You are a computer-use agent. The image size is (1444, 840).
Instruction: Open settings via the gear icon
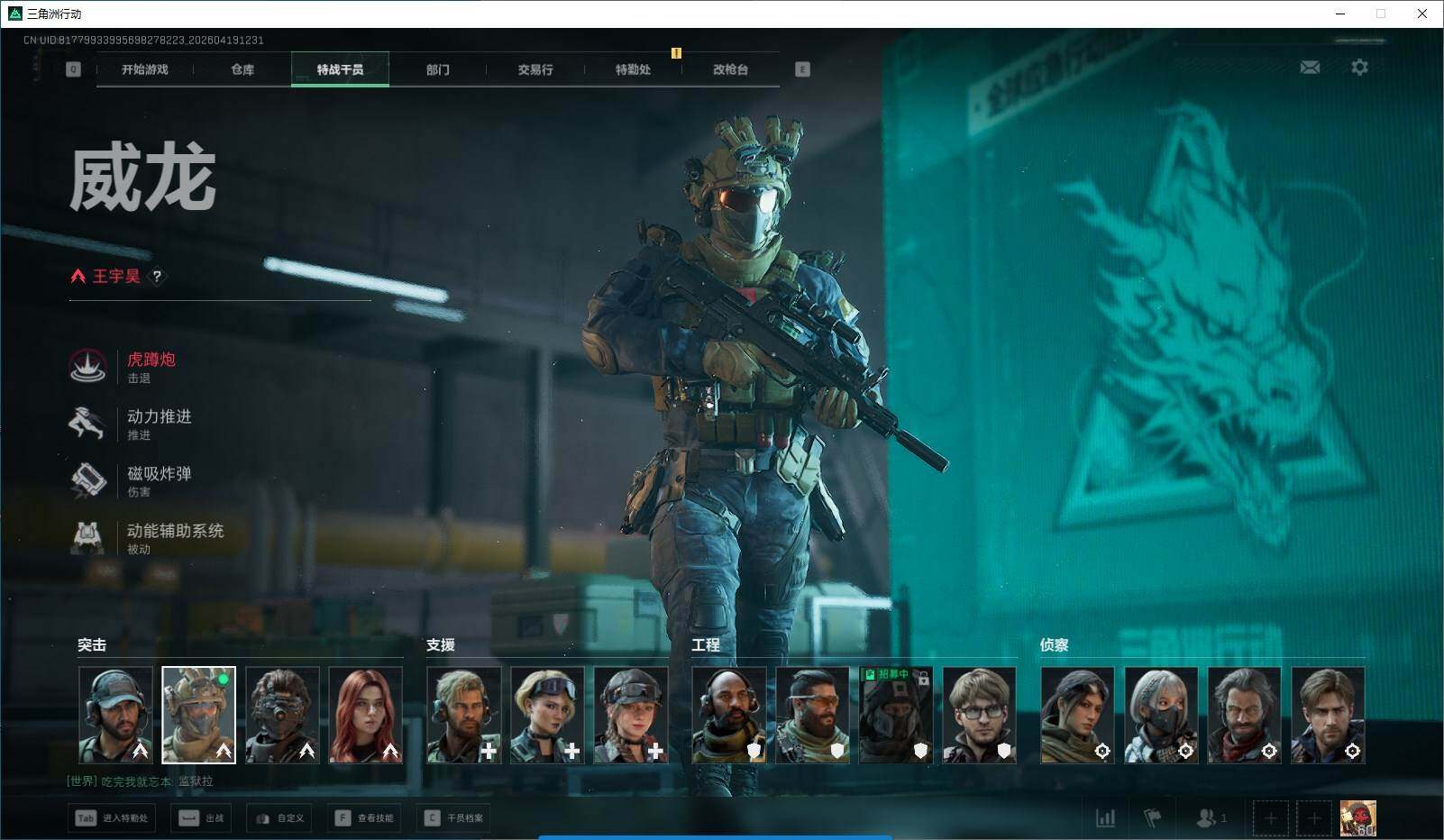[x=1359, y=68]
